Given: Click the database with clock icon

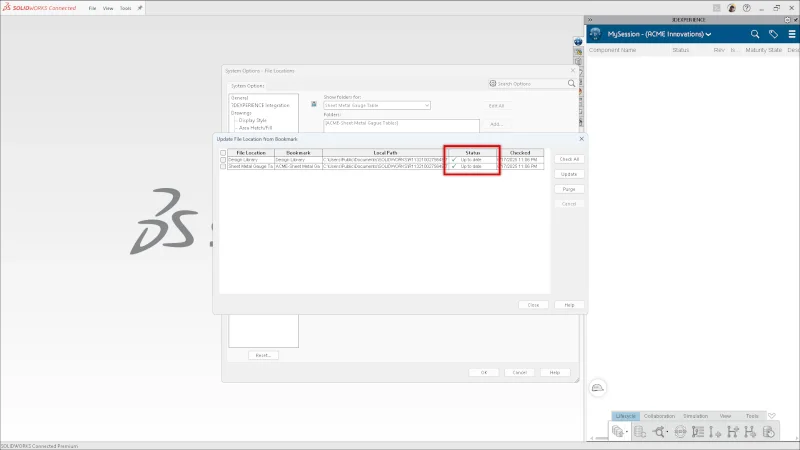Looking at the screenshot, I should 768,432.
